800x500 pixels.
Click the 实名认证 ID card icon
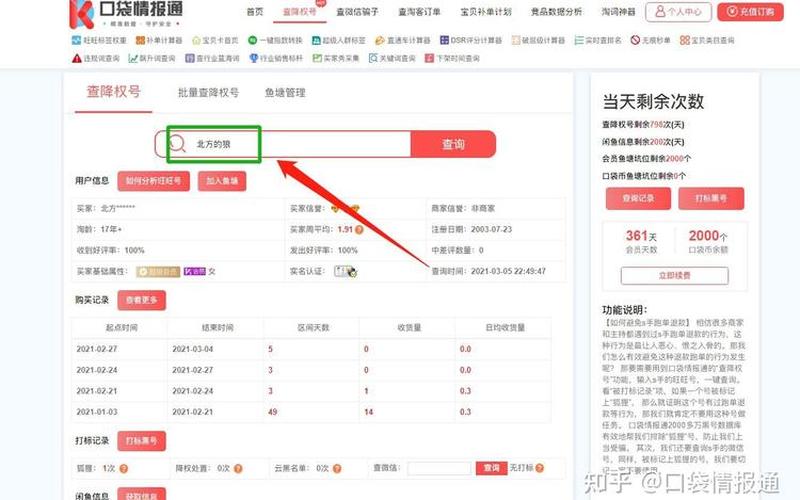point(345,271)
